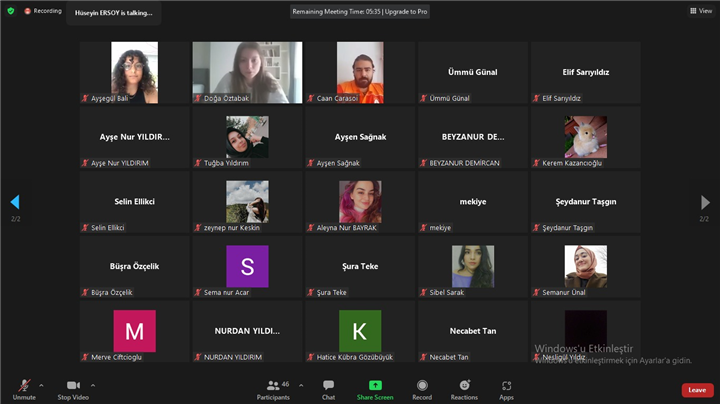This screenshot has width=720, height=404.
Task: Leave the meeting
Action: click(697, 390)
